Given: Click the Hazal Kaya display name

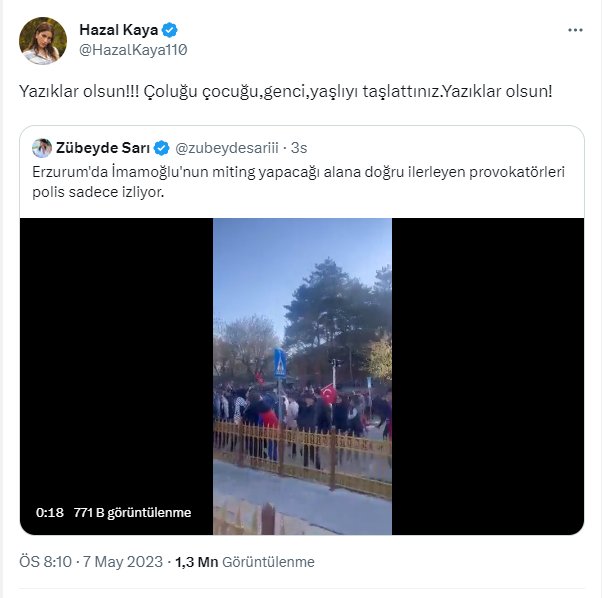Looking at the screenshot, I should 118,30.
